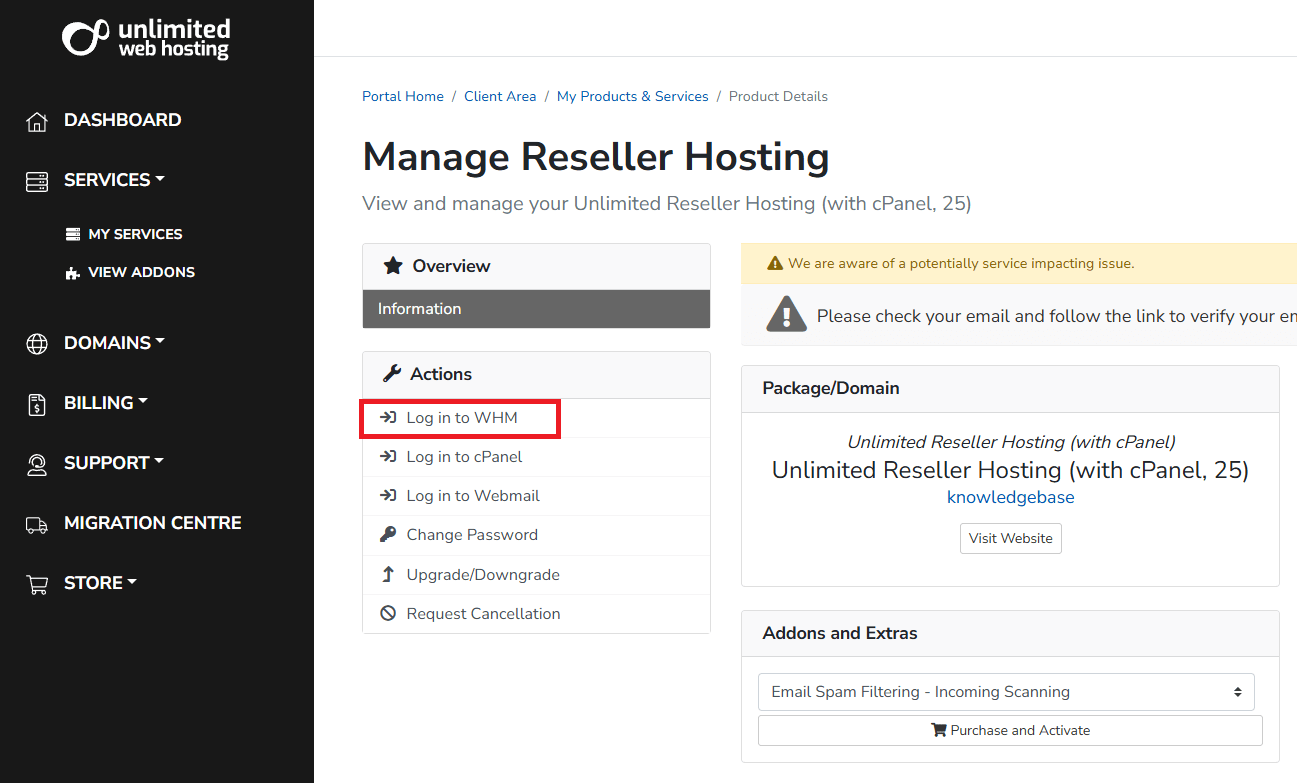This screenshot has height=783, width=1297.
Task: Click the Purchase and Activate button
Action: [1010, 730]
